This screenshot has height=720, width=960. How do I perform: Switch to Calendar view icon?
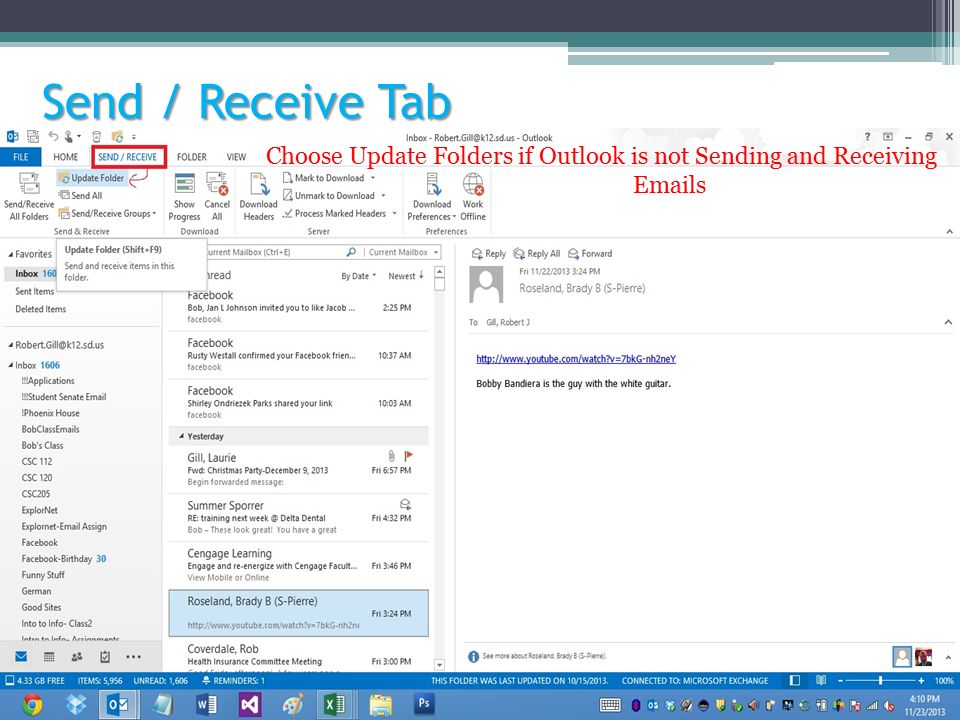tap(49, 656)
